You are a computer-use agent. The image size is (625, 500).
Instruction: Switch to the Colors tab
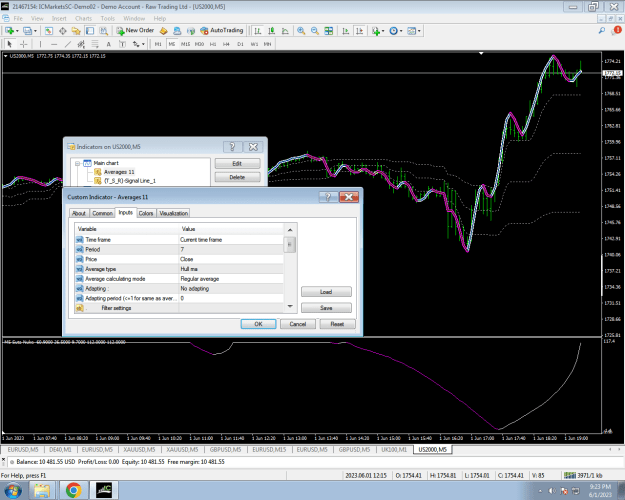click(x=146, y=213)
